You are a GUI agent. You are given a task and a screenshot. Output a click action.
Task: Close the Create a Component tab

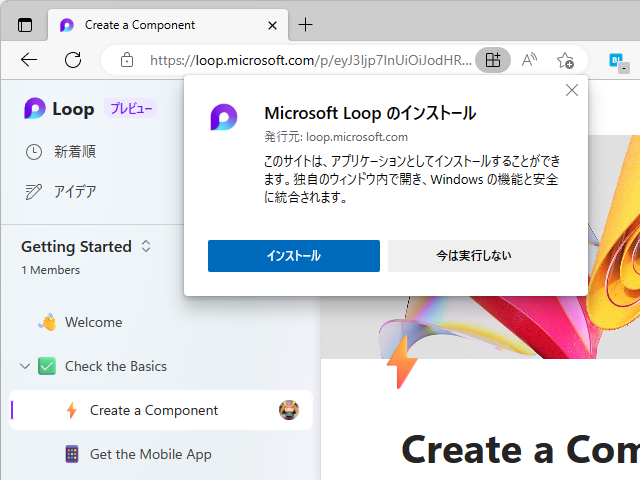(x=272, y=26)
